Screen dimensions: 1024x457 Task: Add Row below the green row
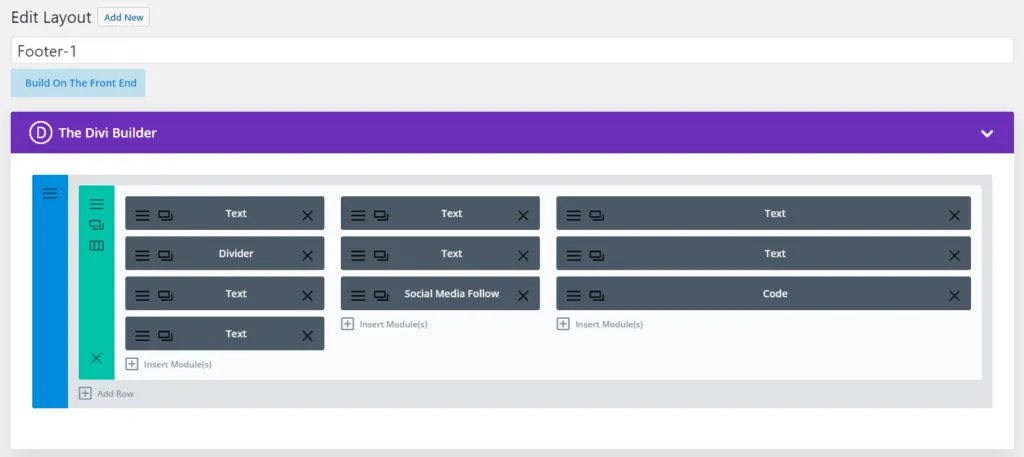point(106,394)
